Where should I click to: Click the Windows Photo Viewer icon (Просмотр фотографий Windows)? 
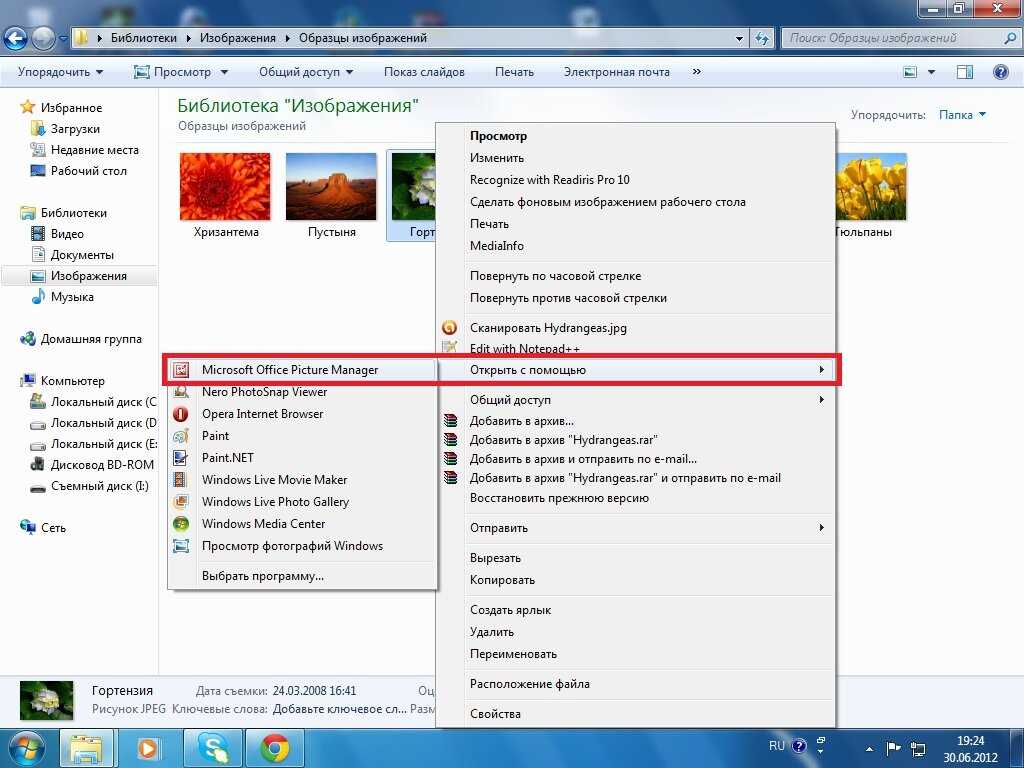(x=181, y=546)
